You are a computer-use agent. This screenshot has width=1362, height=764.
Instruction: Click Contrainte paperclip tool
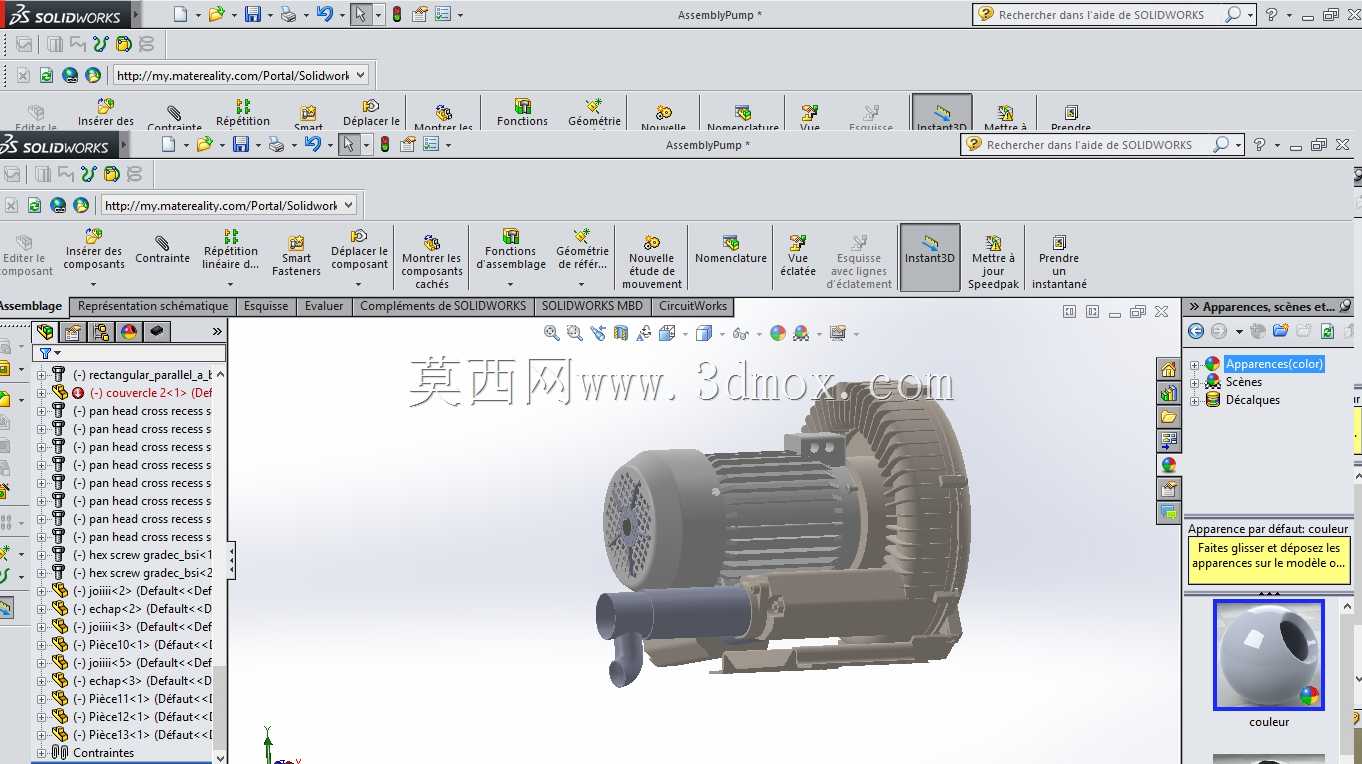[162, 250]
